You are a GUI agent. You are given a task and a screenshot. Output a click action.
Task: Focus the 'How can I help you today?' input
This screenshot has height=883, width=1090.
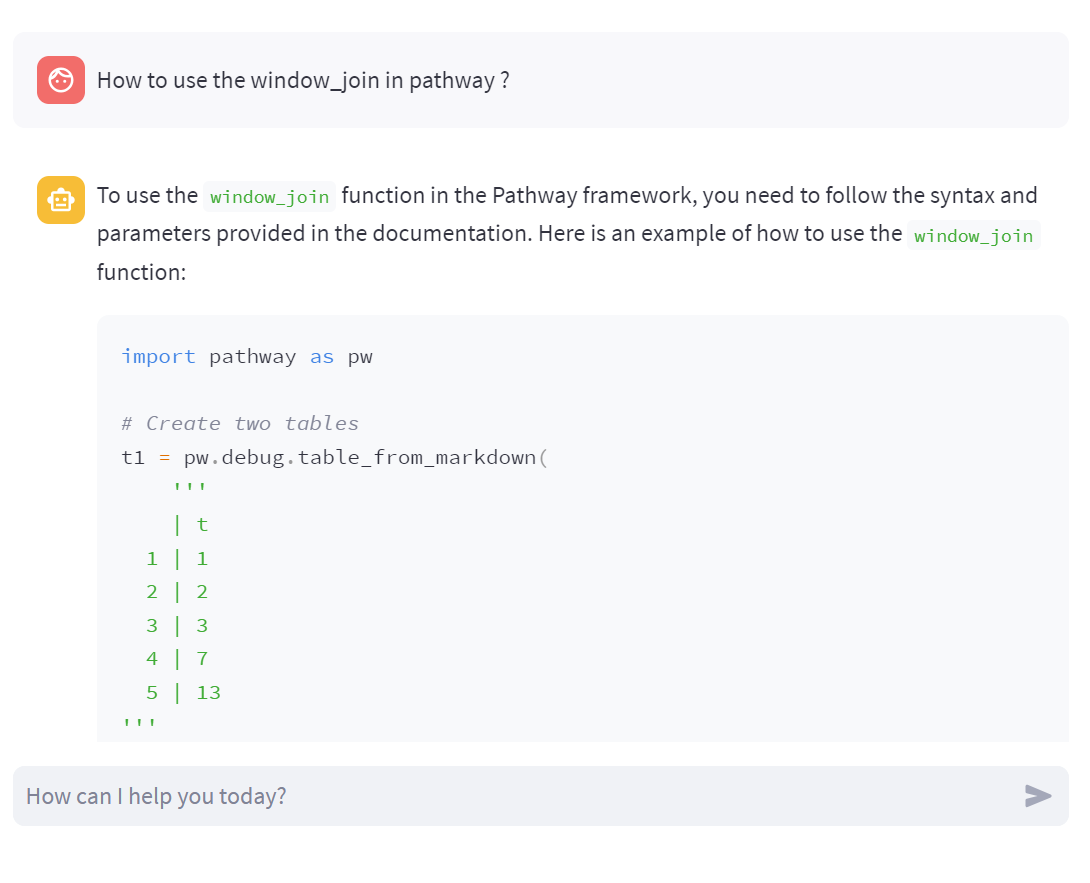pos(514,796)
